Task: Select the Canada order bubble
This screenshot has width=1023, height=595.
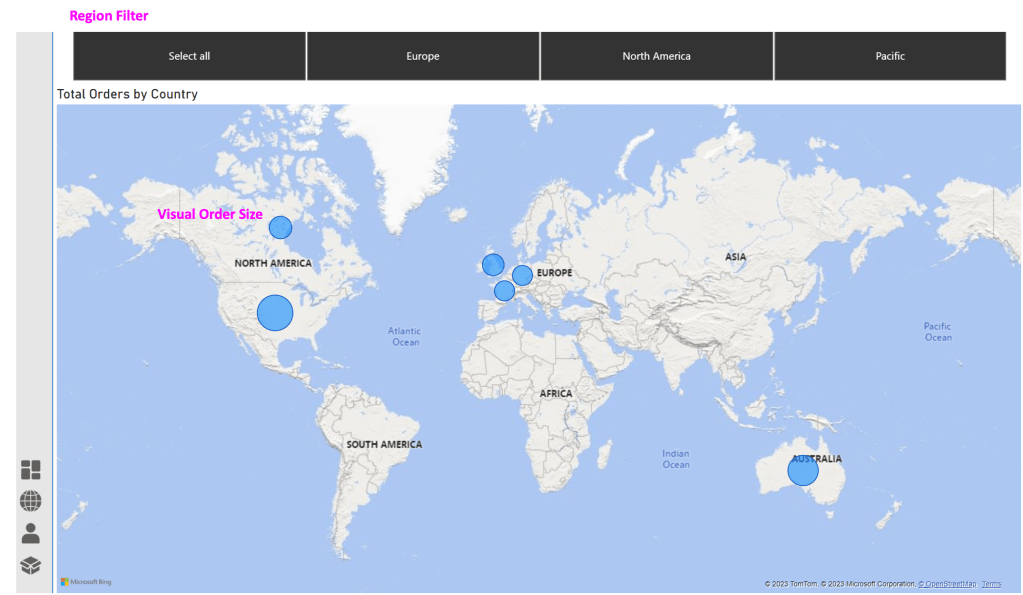Action: [x=280, y=228]
